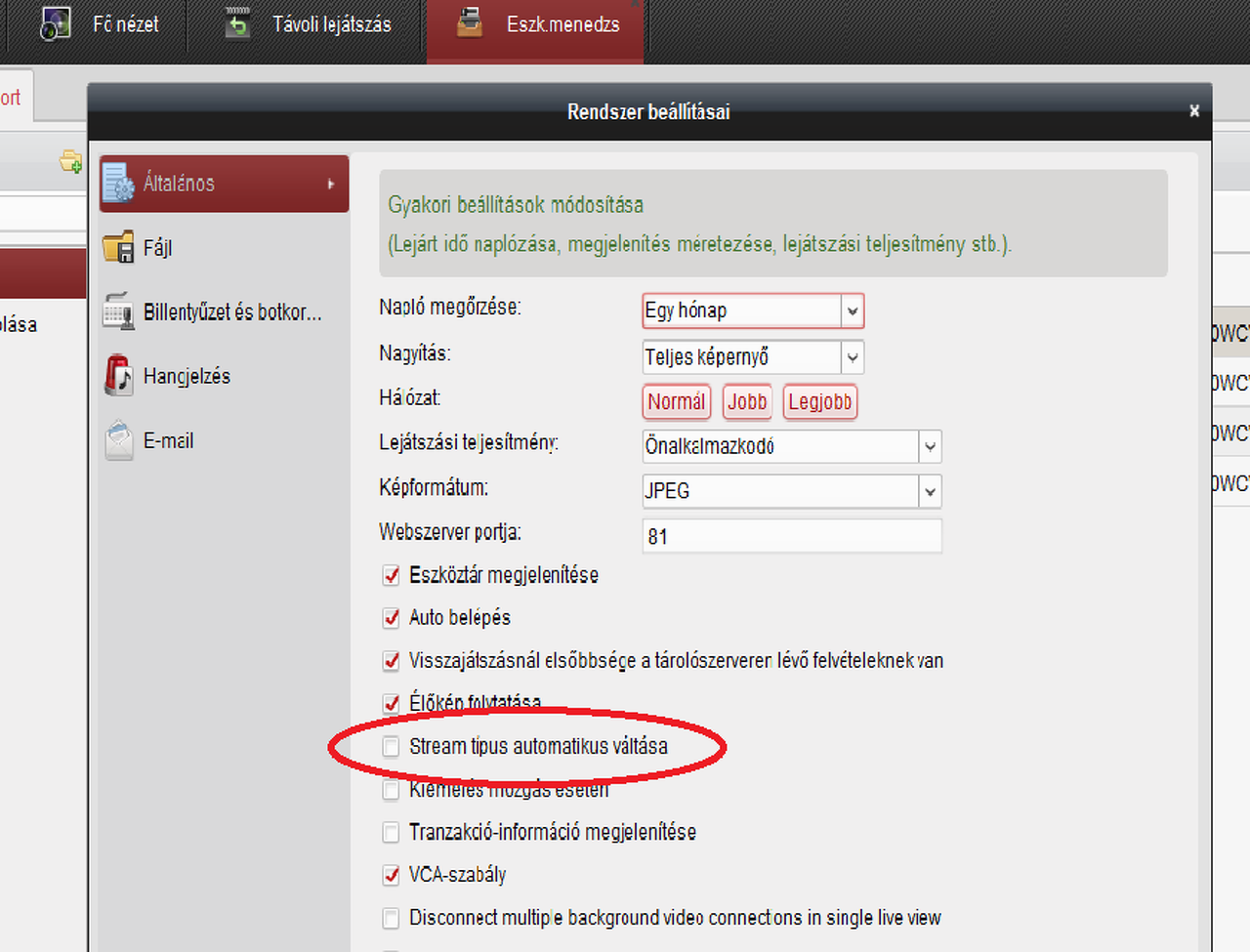Close the Rendszer beállításai dialog

pyautogui.click(x=1194, y=111)
